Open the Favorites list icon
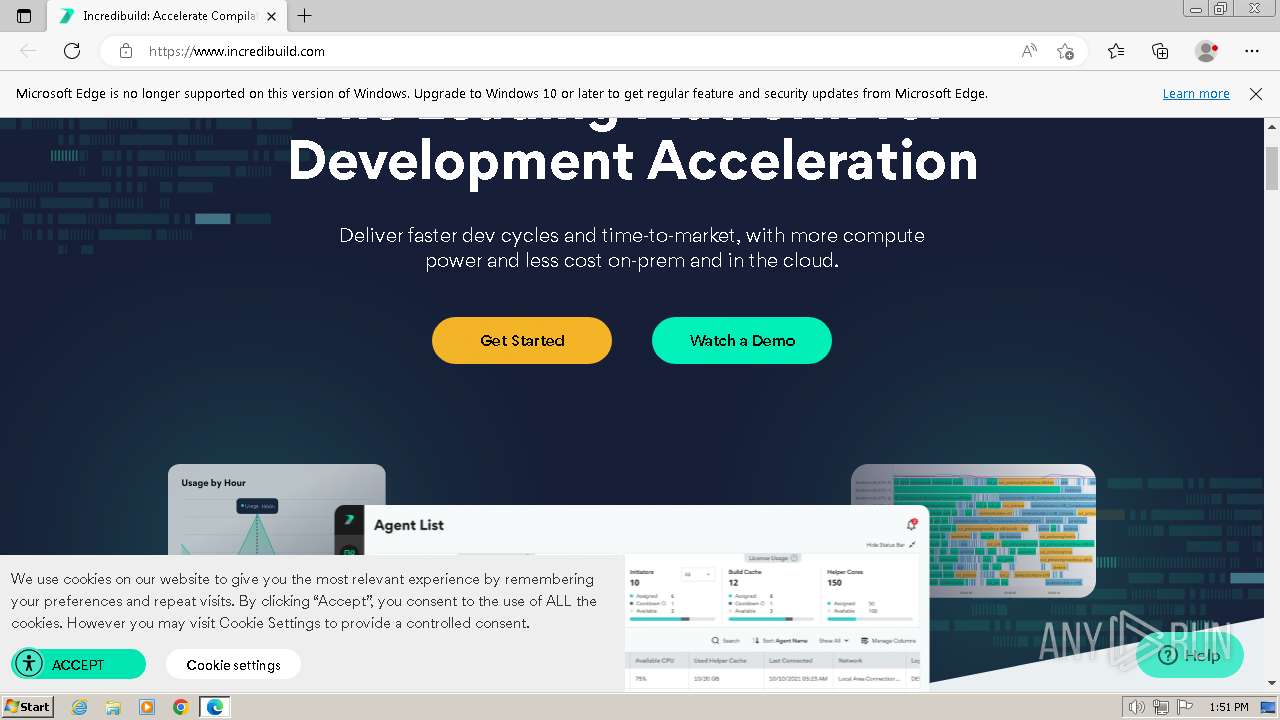Viewport: 1280px width, 720px height. click(x=1116, y=51)
